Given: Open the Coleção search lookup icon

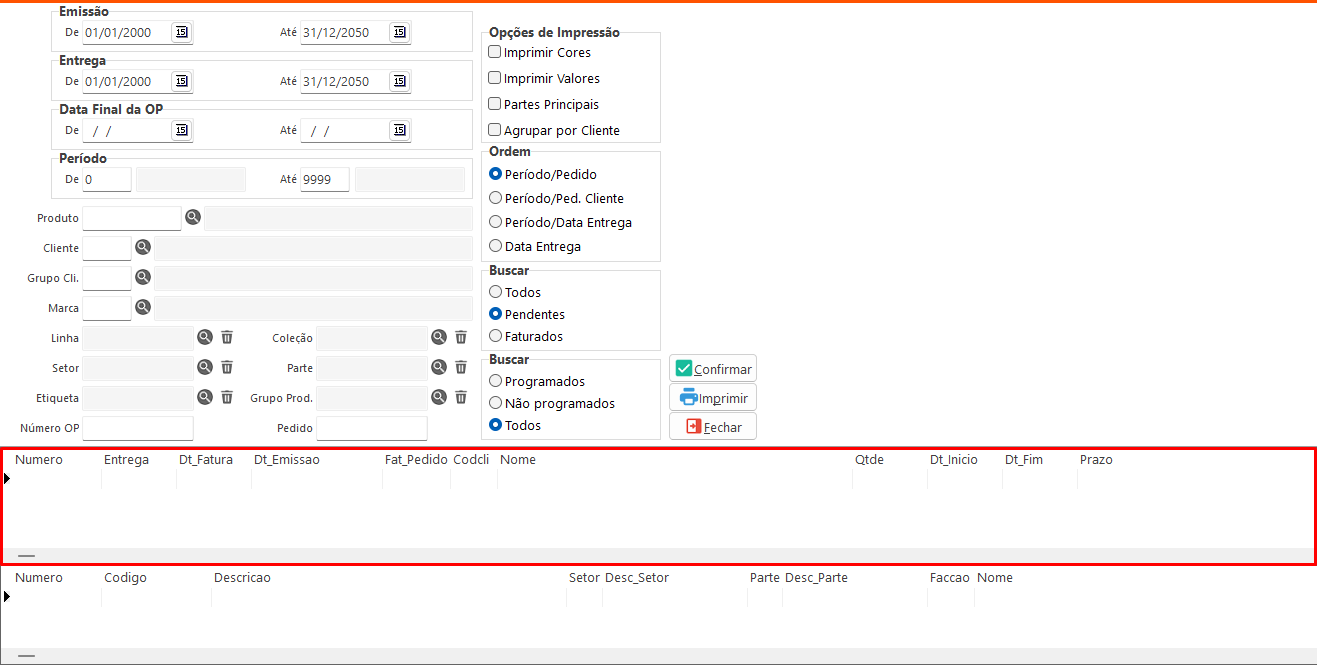Looking at the screenshot, I should coord(439,337).
